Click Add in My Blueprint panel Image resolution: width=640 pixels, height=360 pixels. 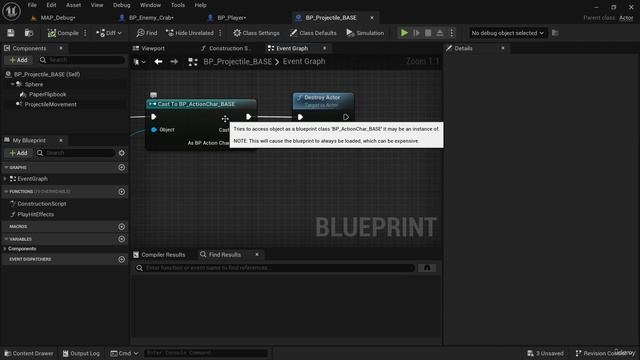tap(19, 153)
